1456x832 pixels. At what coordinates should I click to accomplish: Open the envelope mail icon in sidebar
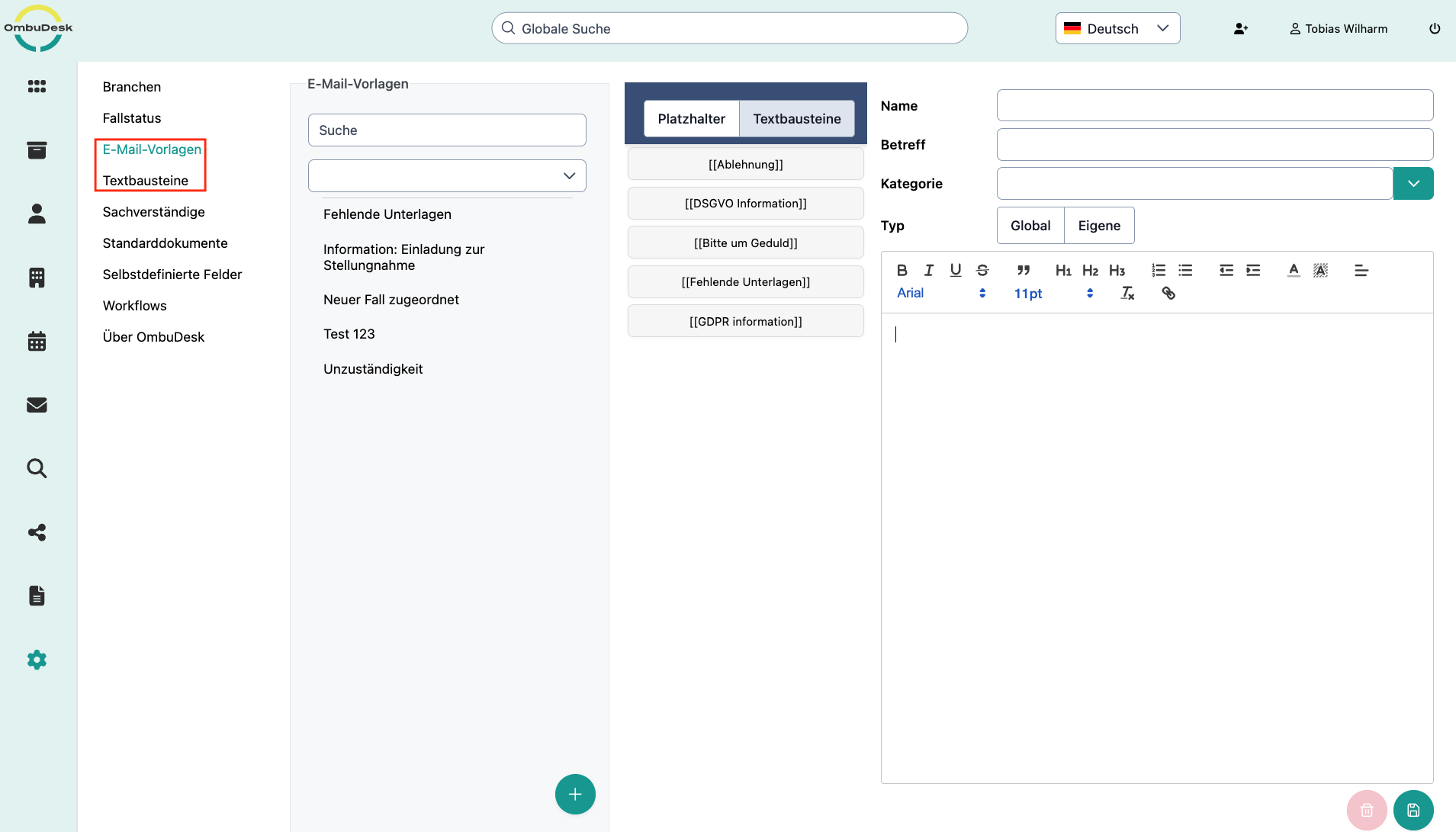tap(37, 405)
